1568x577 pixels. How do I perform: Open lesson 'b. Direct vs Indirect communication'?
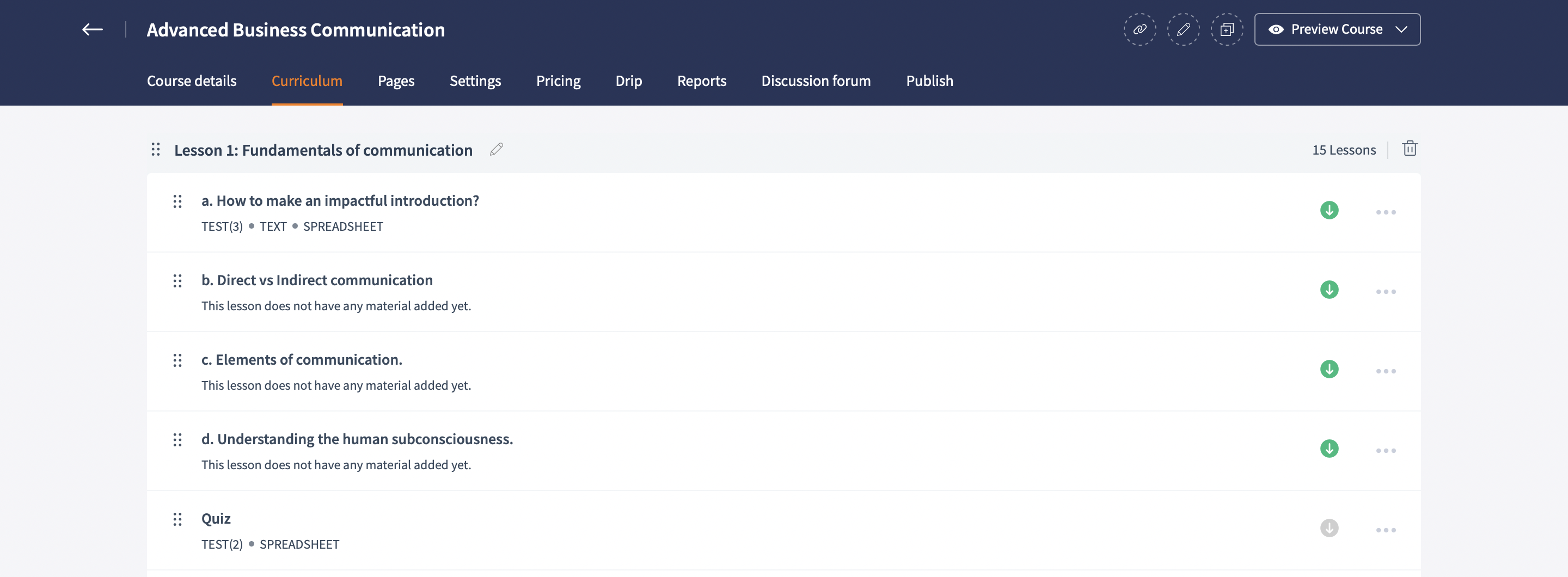click(x=317, y=280)
